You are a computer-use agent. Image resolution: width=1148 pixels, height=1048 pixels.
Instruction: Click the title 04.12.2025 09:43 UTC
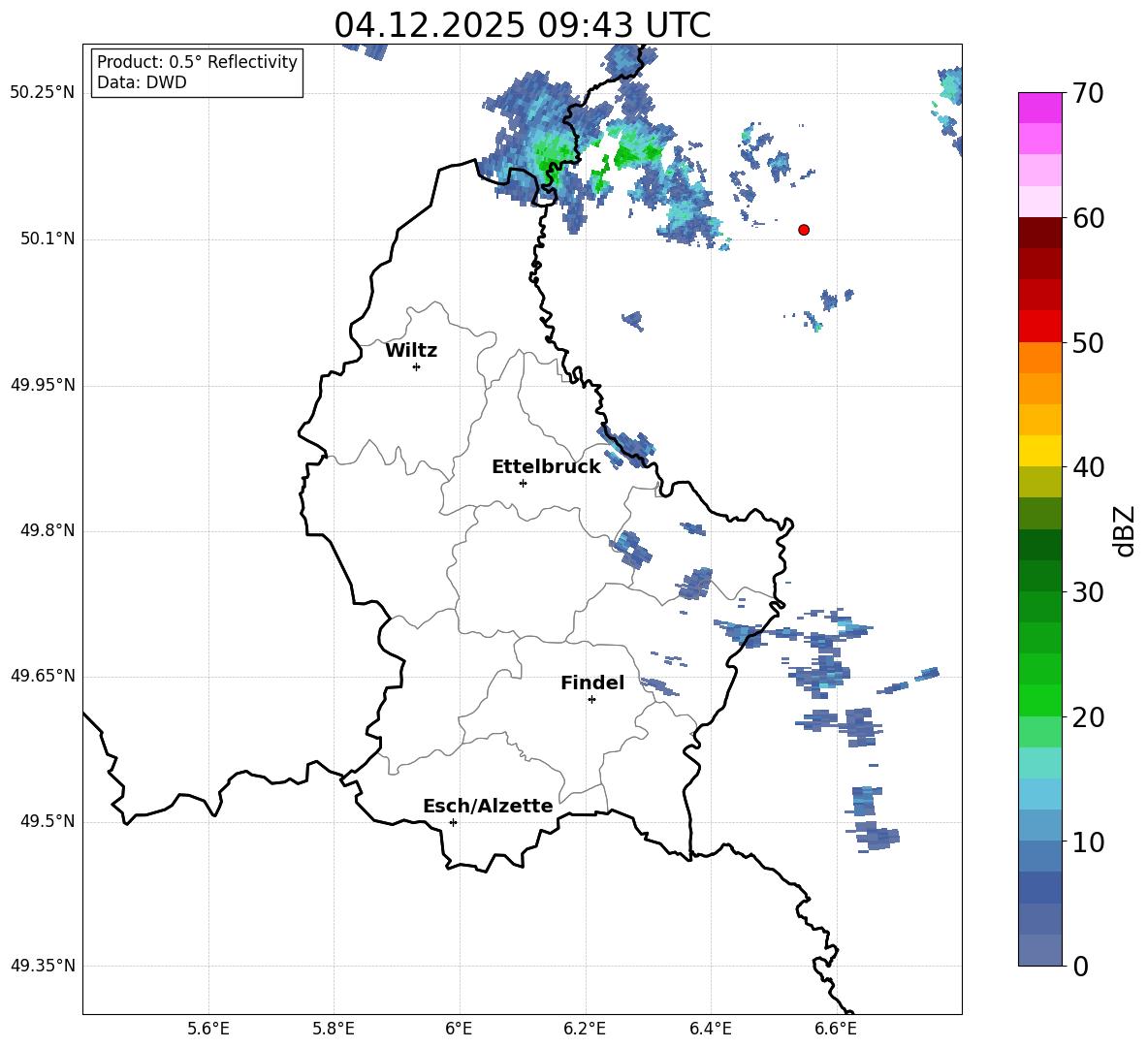click(522, 25)
